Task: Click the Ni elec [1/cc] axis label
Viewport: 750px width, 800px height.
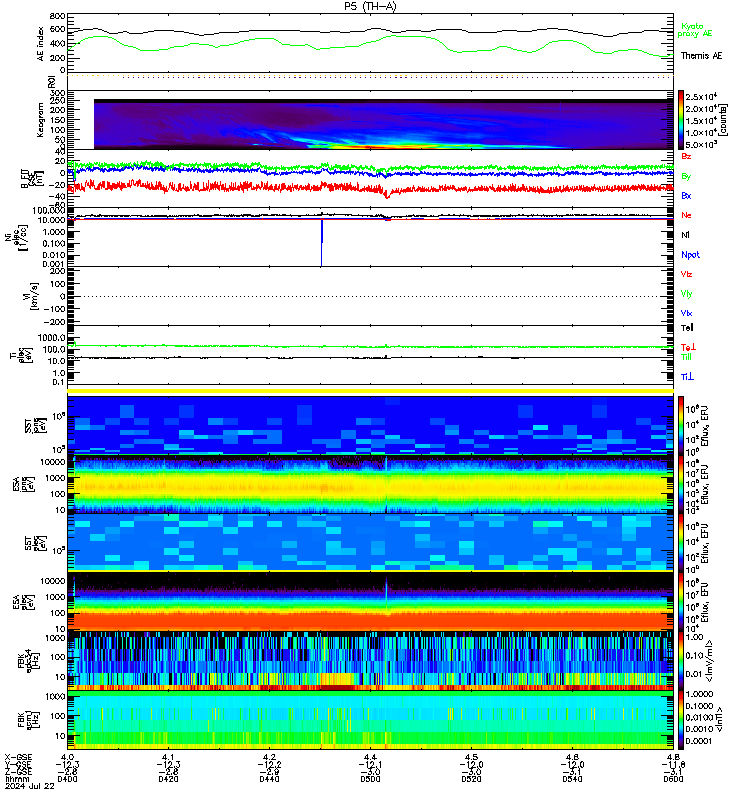Action: click(x=16, y=238)
